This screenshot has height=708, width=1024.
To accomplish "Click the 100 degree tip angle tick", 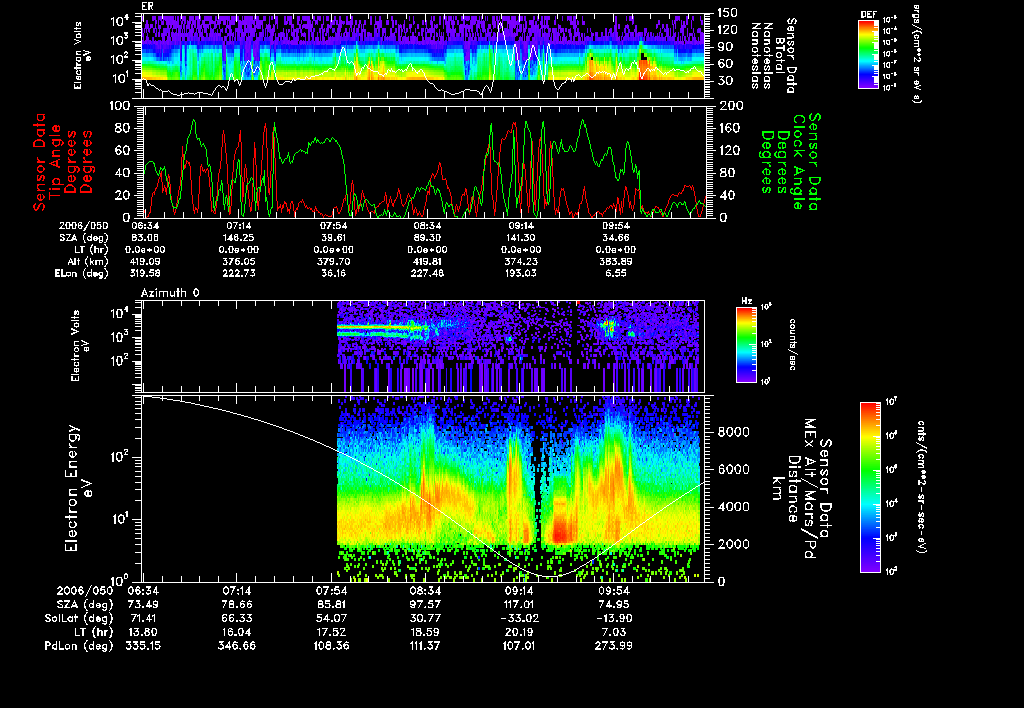I will 122,106.
